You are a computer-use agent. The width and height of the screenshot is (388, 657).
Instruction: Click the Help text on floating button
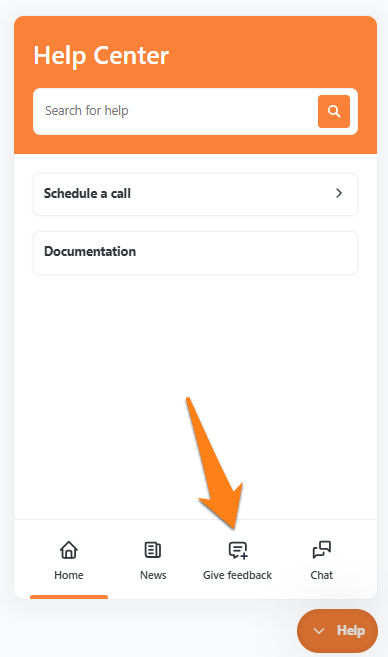[351, 631]
